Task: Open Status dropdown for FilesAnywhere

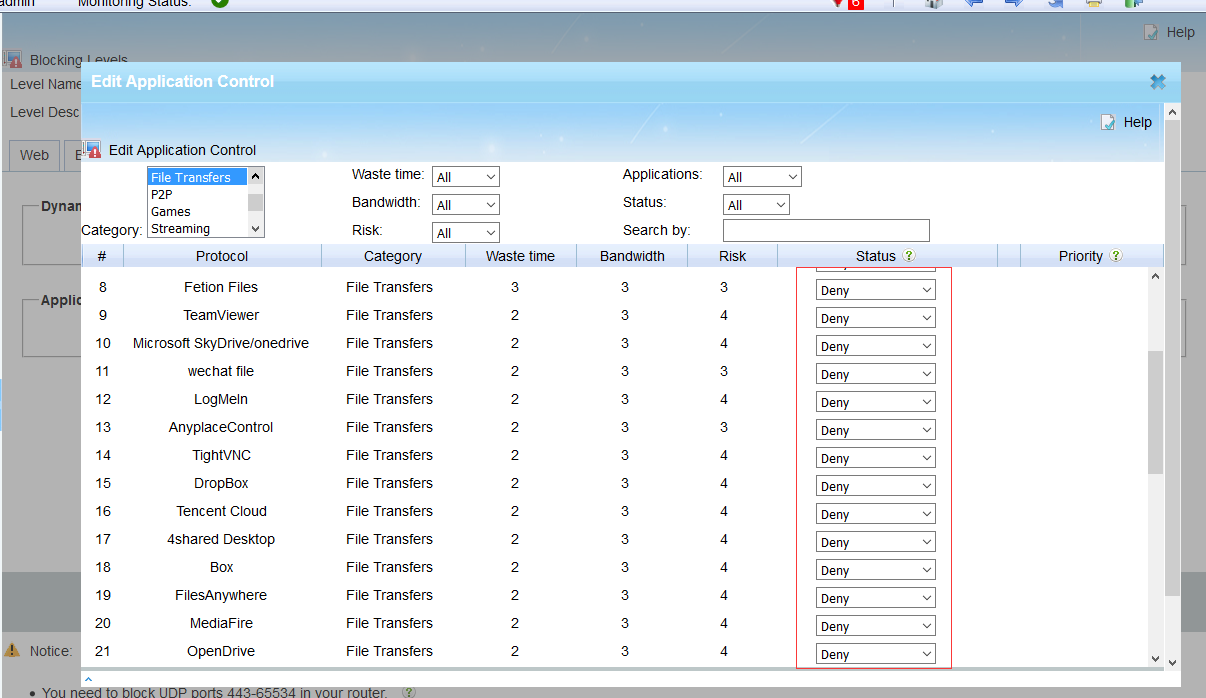Action: 876,598
